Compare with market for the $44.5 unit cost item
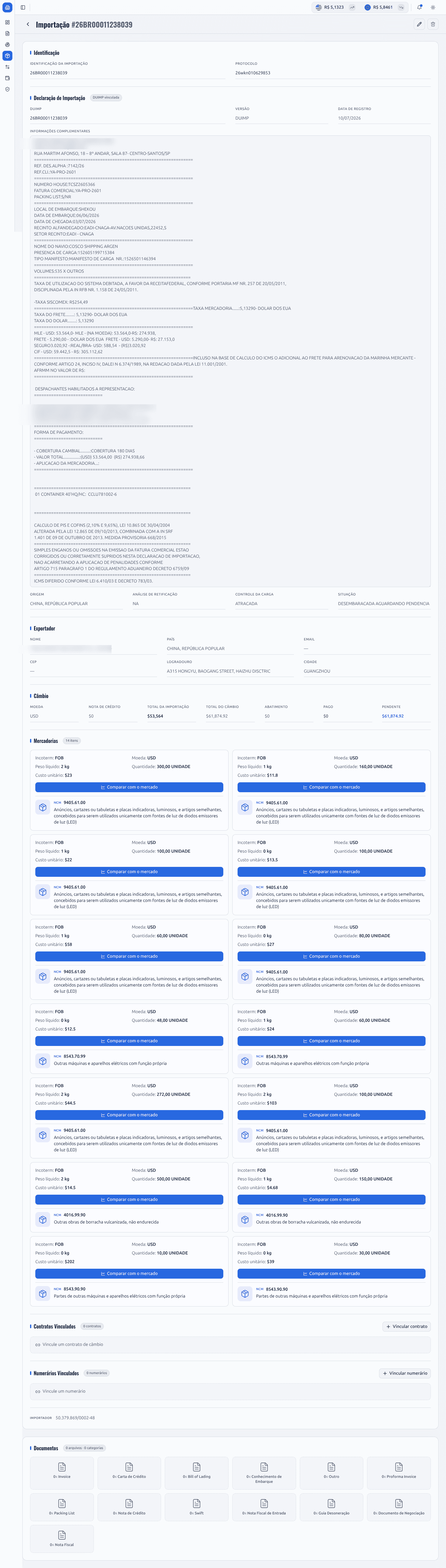Screen dimensions: 446x1568 (x=129, y=1115)
